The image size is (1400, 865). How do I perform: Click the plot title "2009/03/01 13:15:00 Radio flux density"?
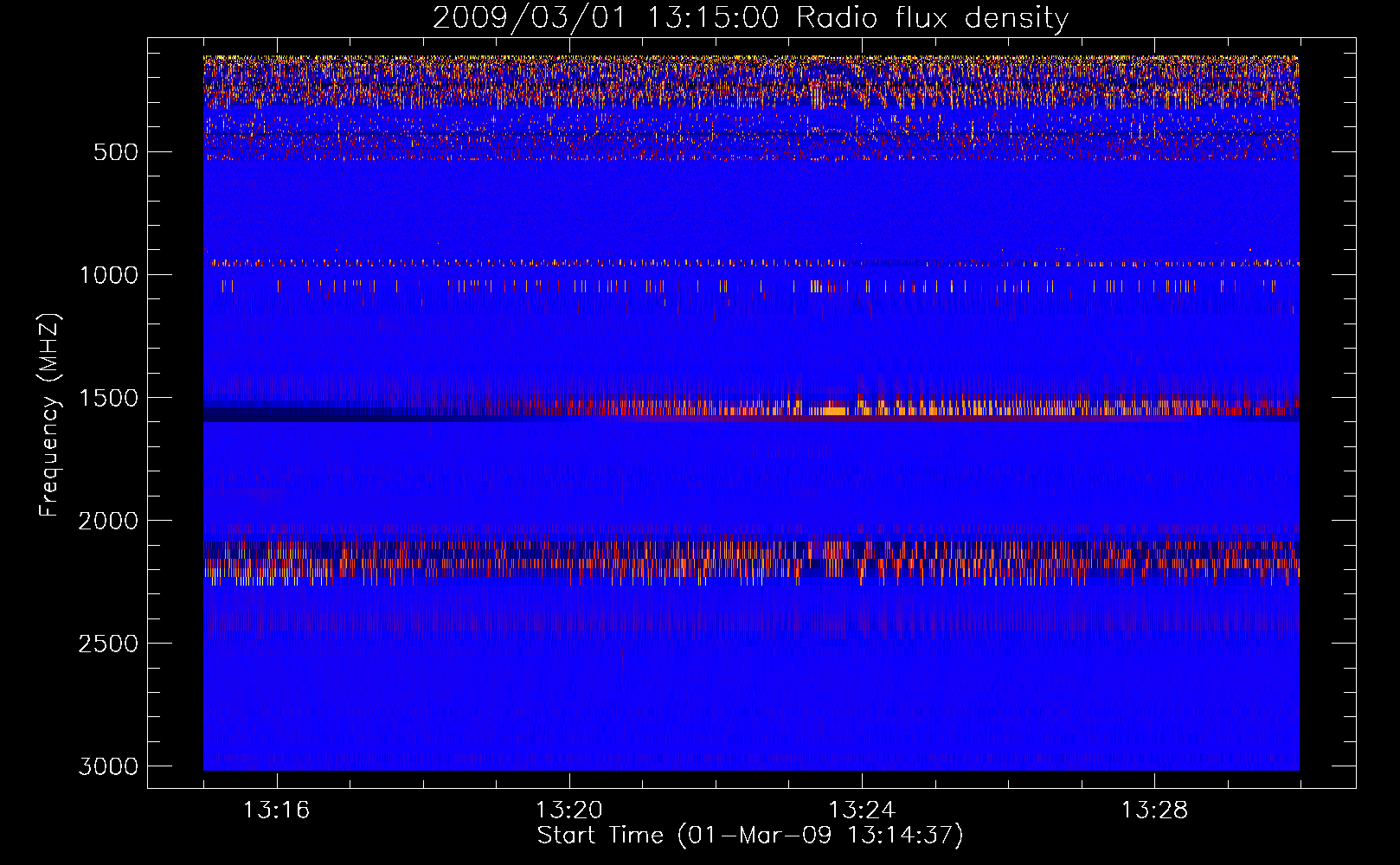click(750, 18)
